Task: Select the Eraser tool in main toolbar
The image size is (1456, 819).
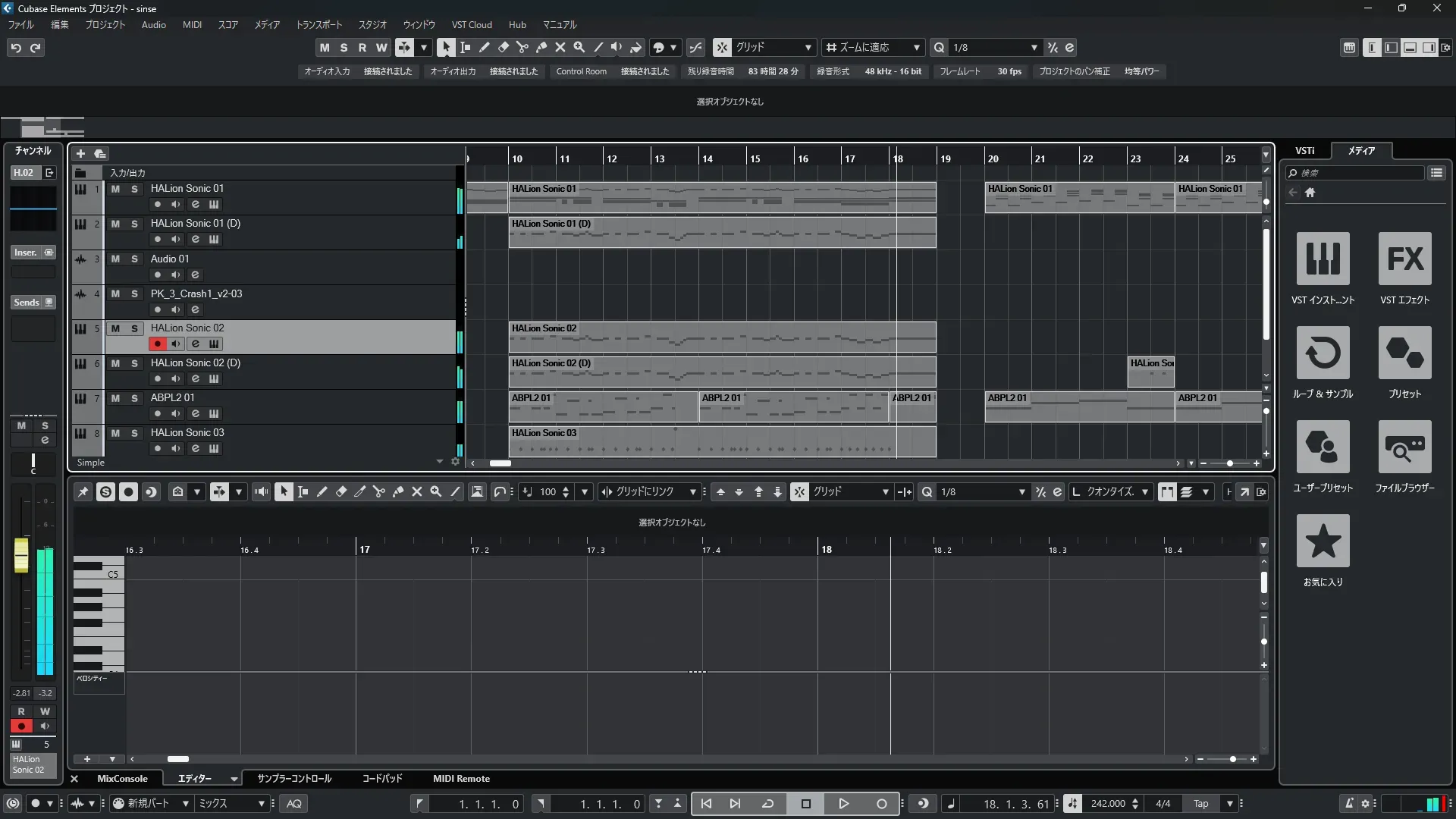Action: coord(504,48)
